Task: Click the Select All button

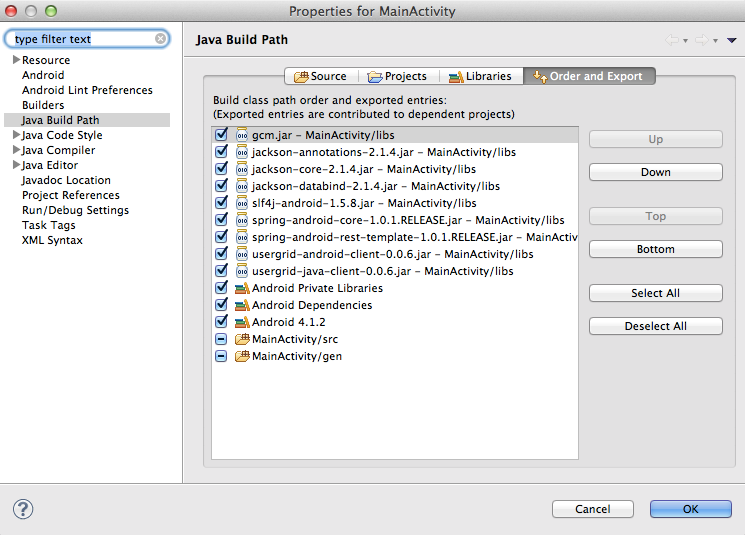Action: click(x=656, y=293)
